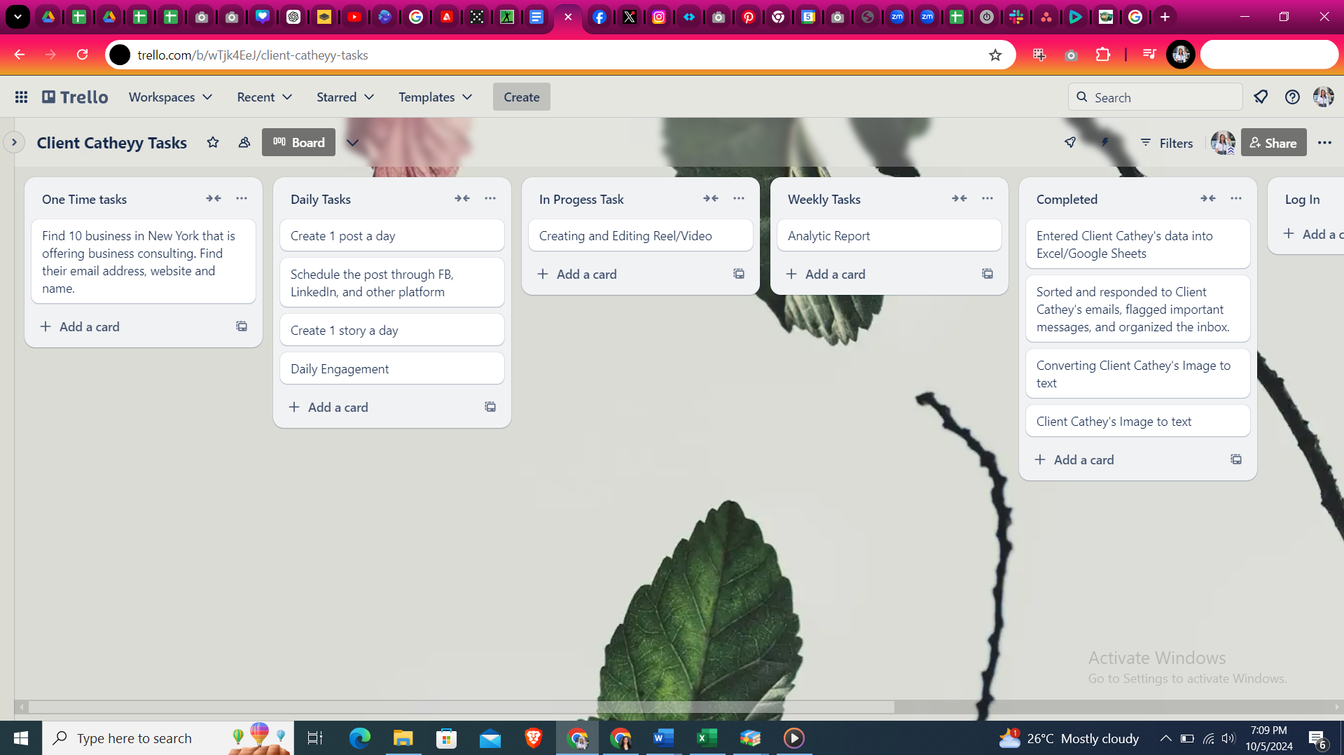Open Trello notifications bell

click(1261, 97)
